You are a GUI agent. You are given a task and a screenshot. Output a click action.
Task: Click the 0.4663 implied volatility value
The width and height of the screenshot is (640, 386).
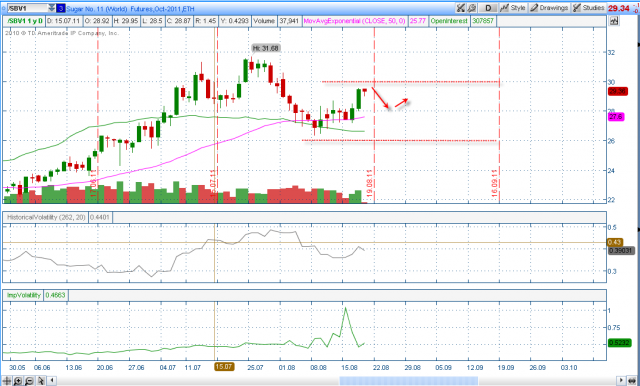tap(55, 295)
